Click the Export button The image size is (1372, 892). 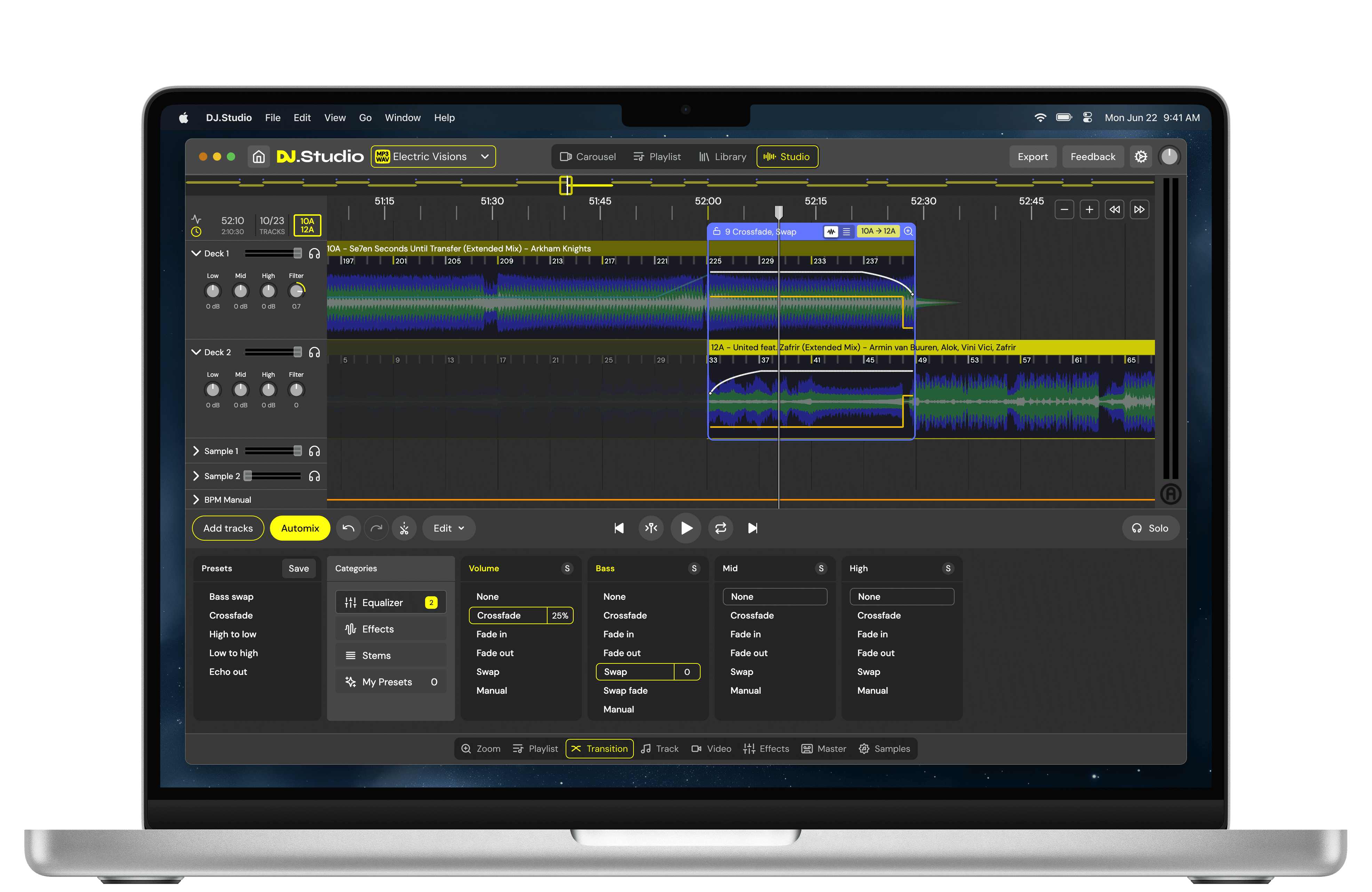[1032, 157]
